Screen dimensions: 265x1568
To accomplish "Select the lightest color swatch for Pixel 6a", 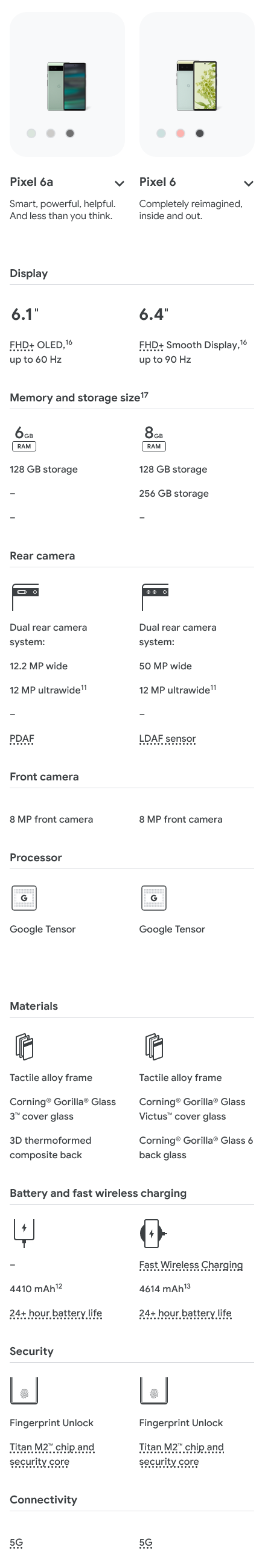I will [x=31, y=133].
